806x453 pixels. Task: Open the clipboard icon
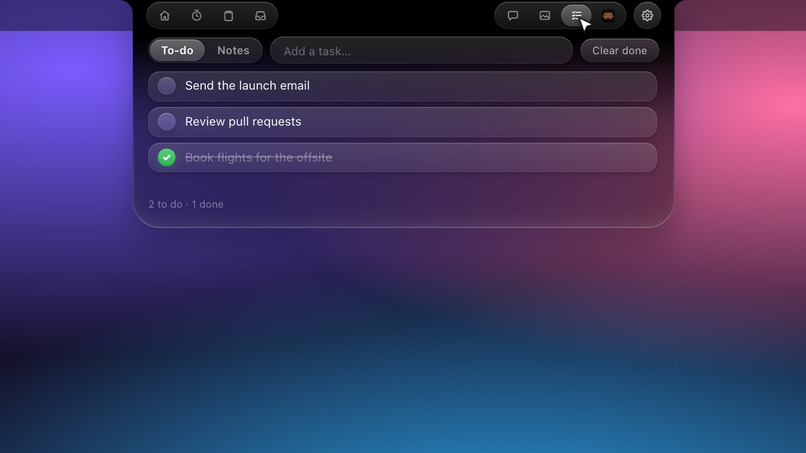[x=228, y=15]
